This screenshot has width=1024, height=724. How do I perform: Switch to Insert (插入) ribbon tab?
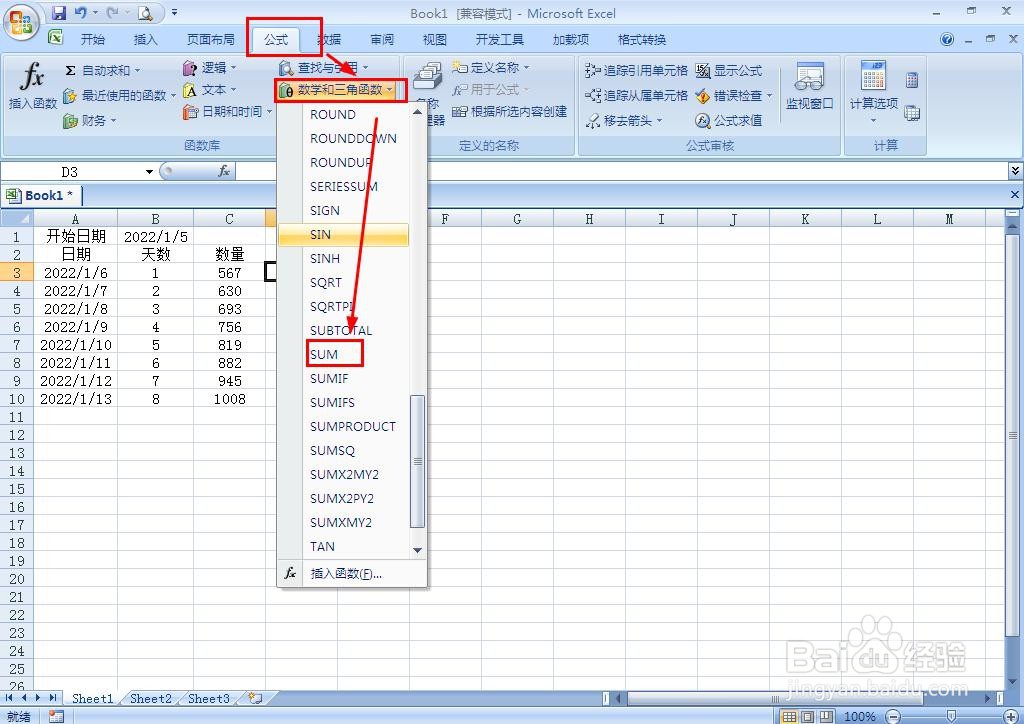pyautogui.click(x=145, y=39)
